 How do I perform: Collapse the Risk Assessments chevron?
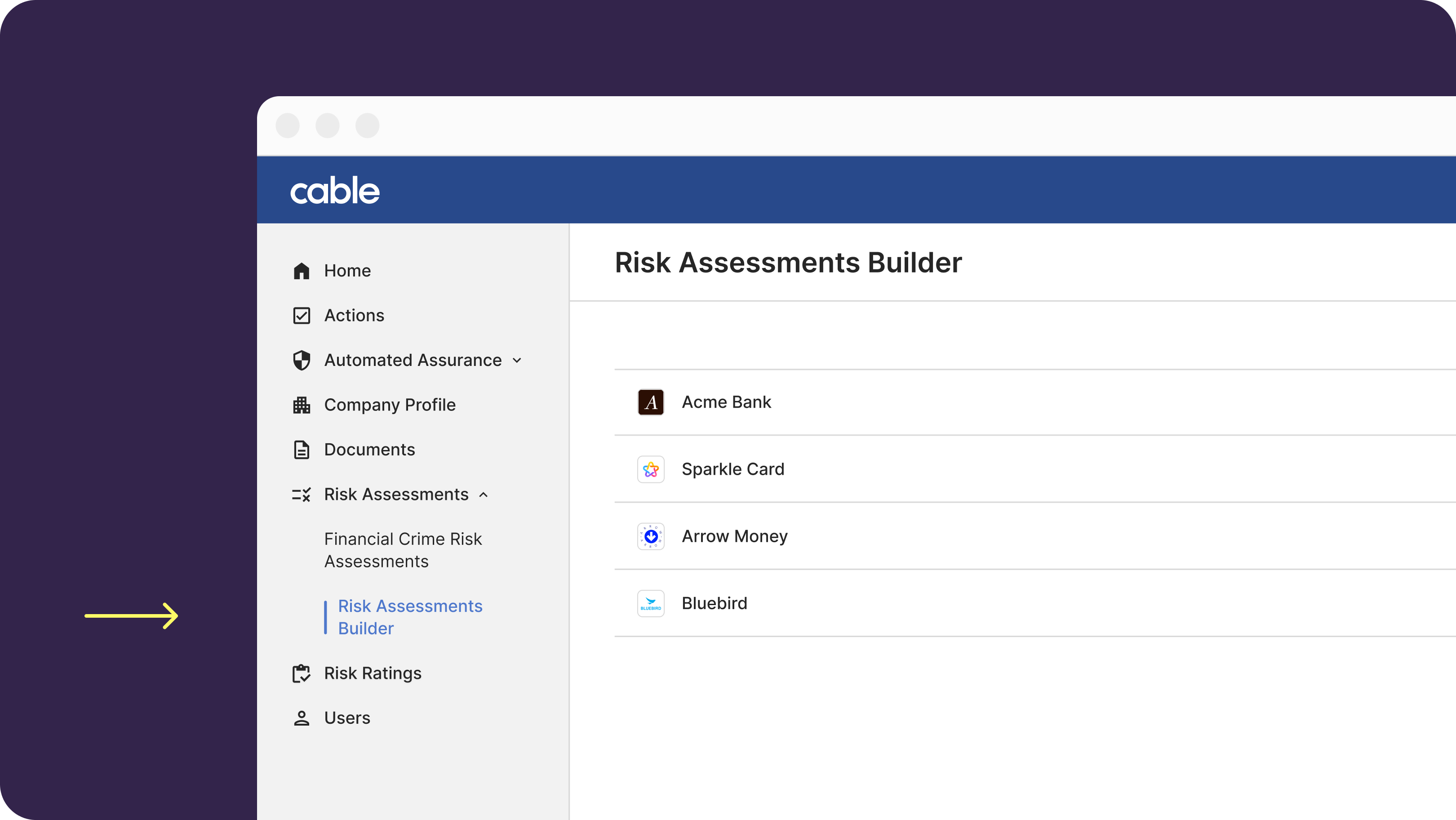[483, 495]
